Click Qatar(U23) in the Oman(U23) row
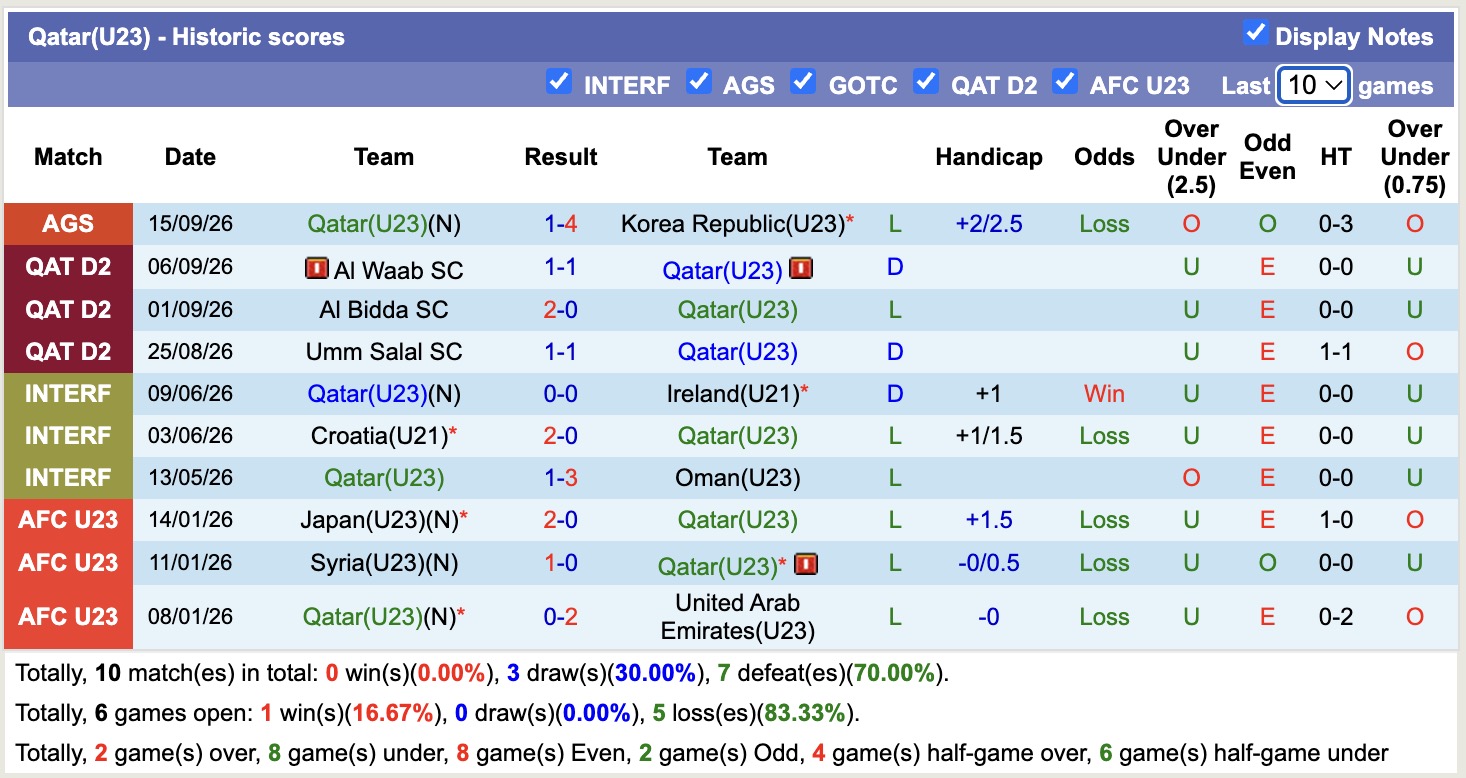The image size is (1466, 778). (384, 478)
